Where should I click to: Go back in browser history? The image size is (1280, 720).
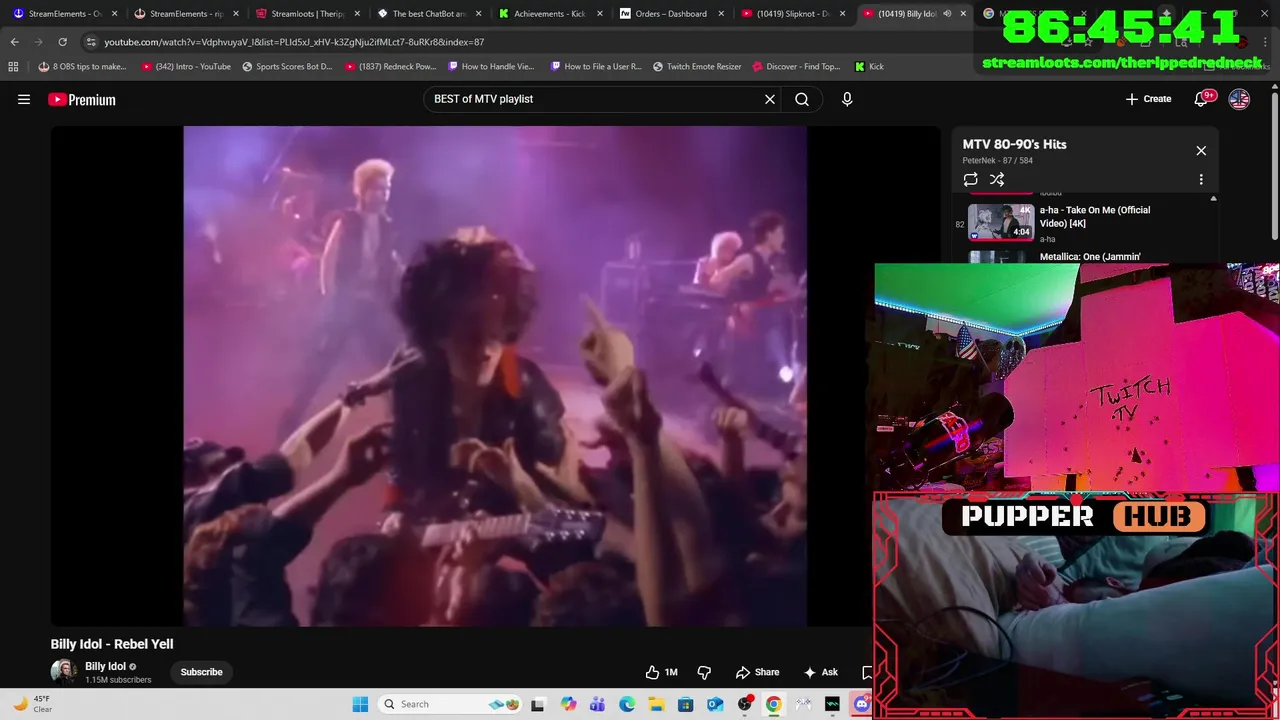pos(15,42)
